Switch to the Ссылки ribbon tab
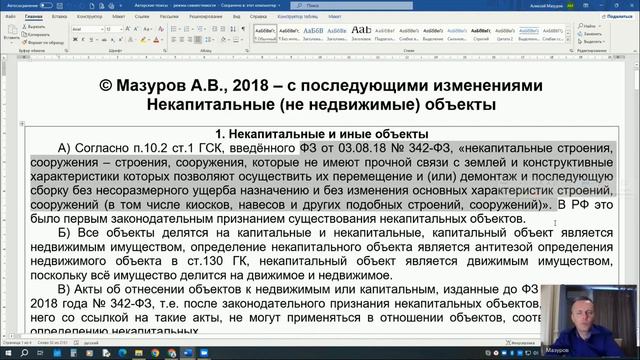The width and height of the screenshot is (640, 360). point(142,17)
